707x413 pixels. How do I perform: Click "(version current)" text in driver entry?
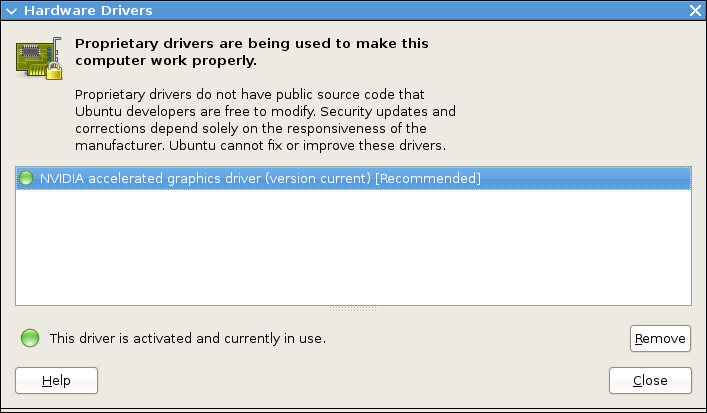click(320, 178)
